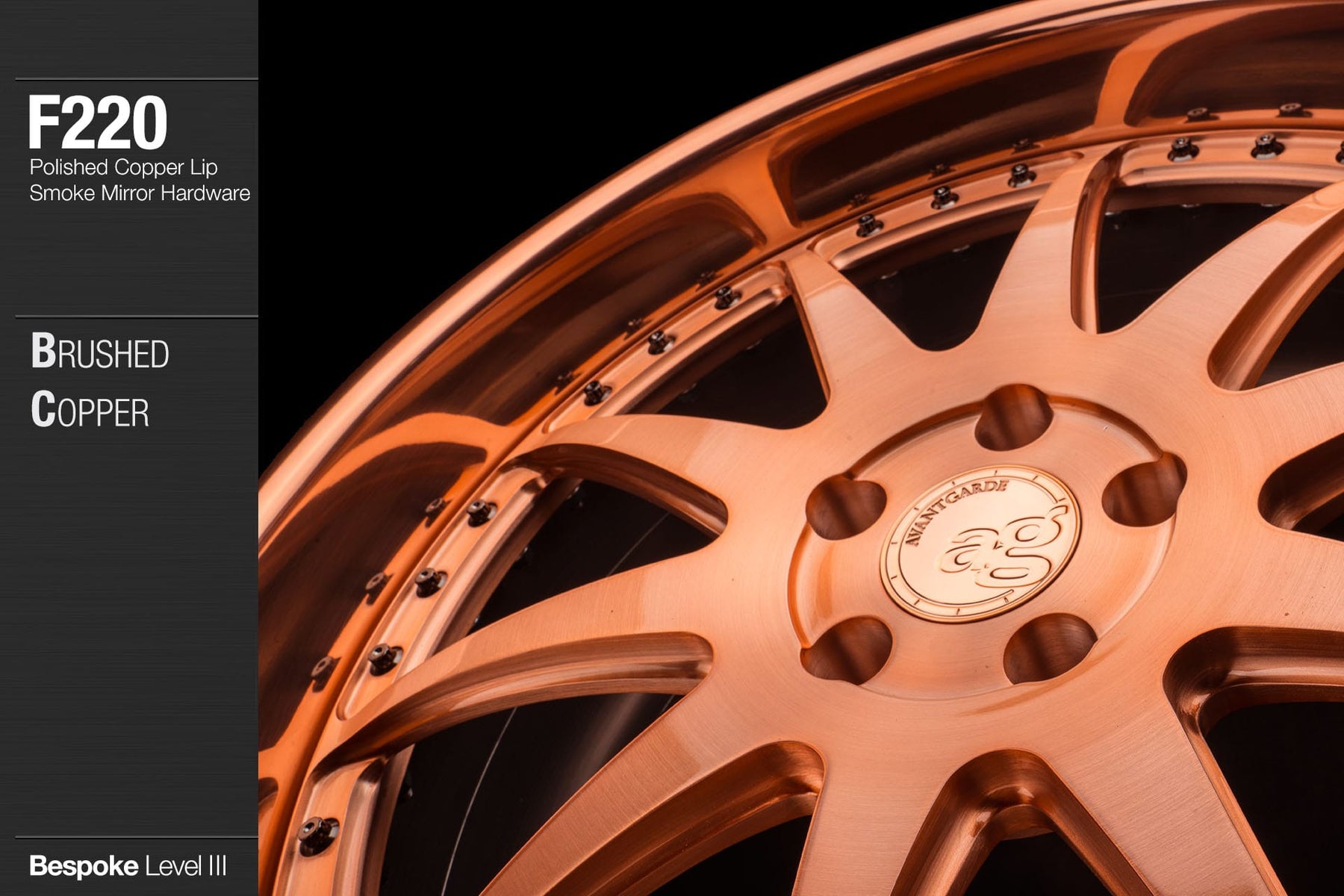Image resolution: width=1344 pixels, height=896 pixels.
Task: Click the large word 'Brushed'
Action: [100, 352]
